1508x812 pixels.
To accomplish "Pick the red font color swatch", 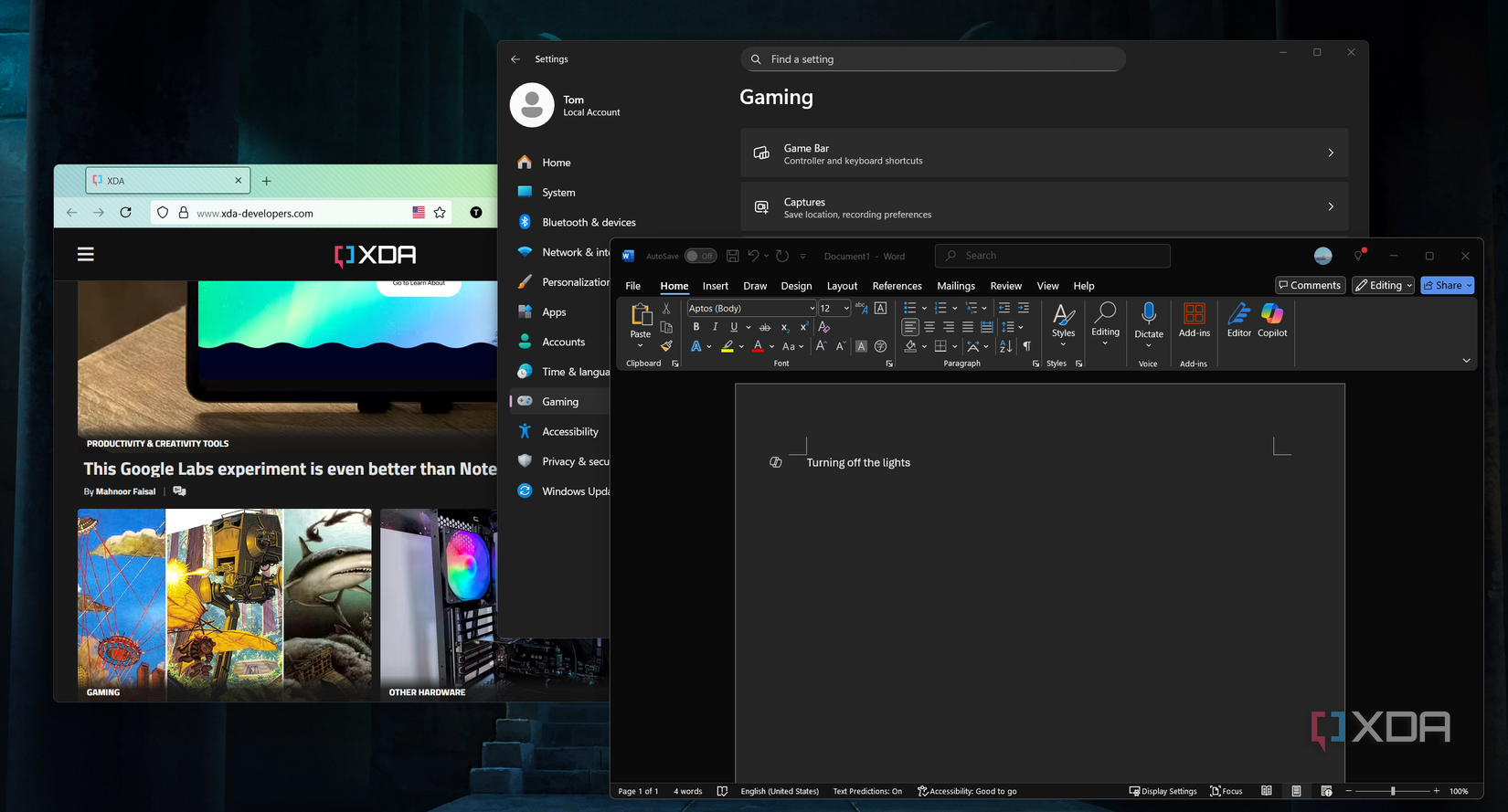I will [758, 346].
